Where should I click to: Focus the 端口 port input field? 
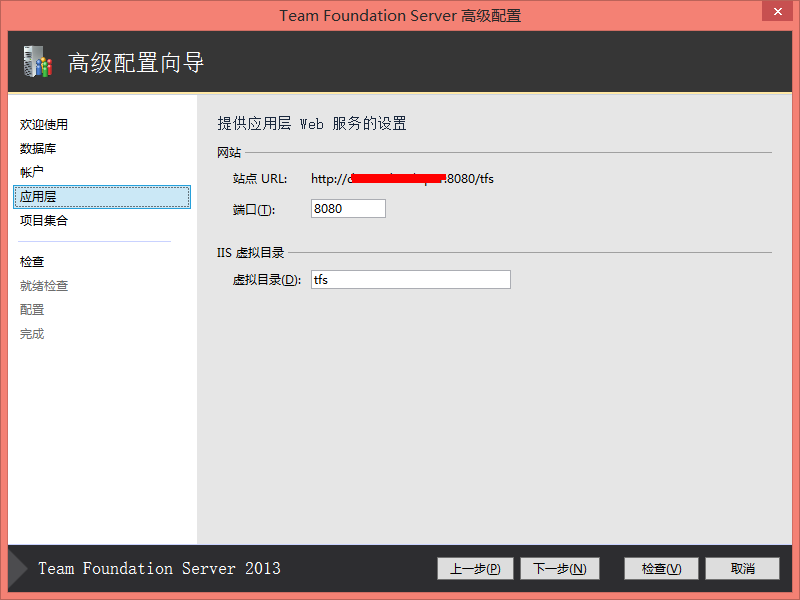pyautogui.click(x=348, y=209)
